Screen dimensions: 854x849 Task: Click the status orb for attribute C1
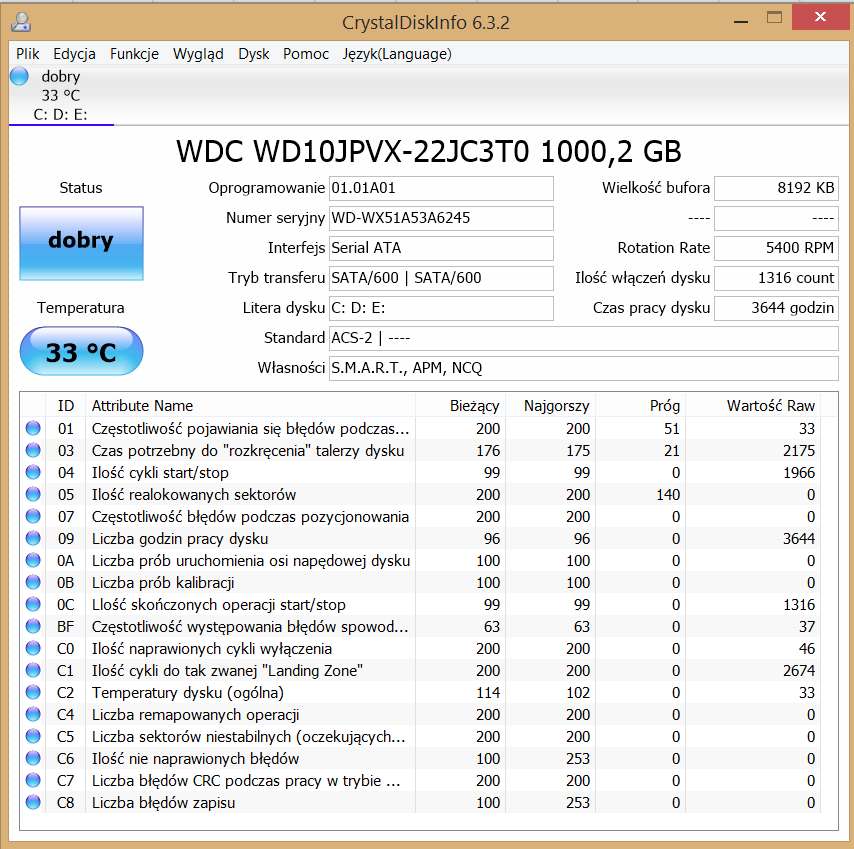tap(33, 670)
